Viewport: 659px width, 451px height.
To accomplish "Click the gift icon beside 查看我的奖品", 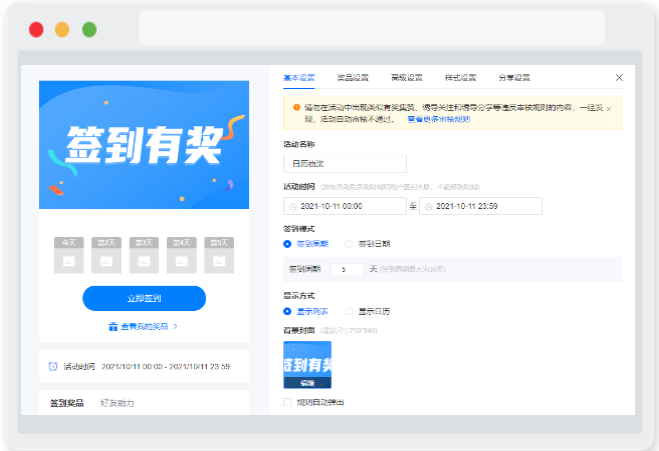I will coord(113,327).
